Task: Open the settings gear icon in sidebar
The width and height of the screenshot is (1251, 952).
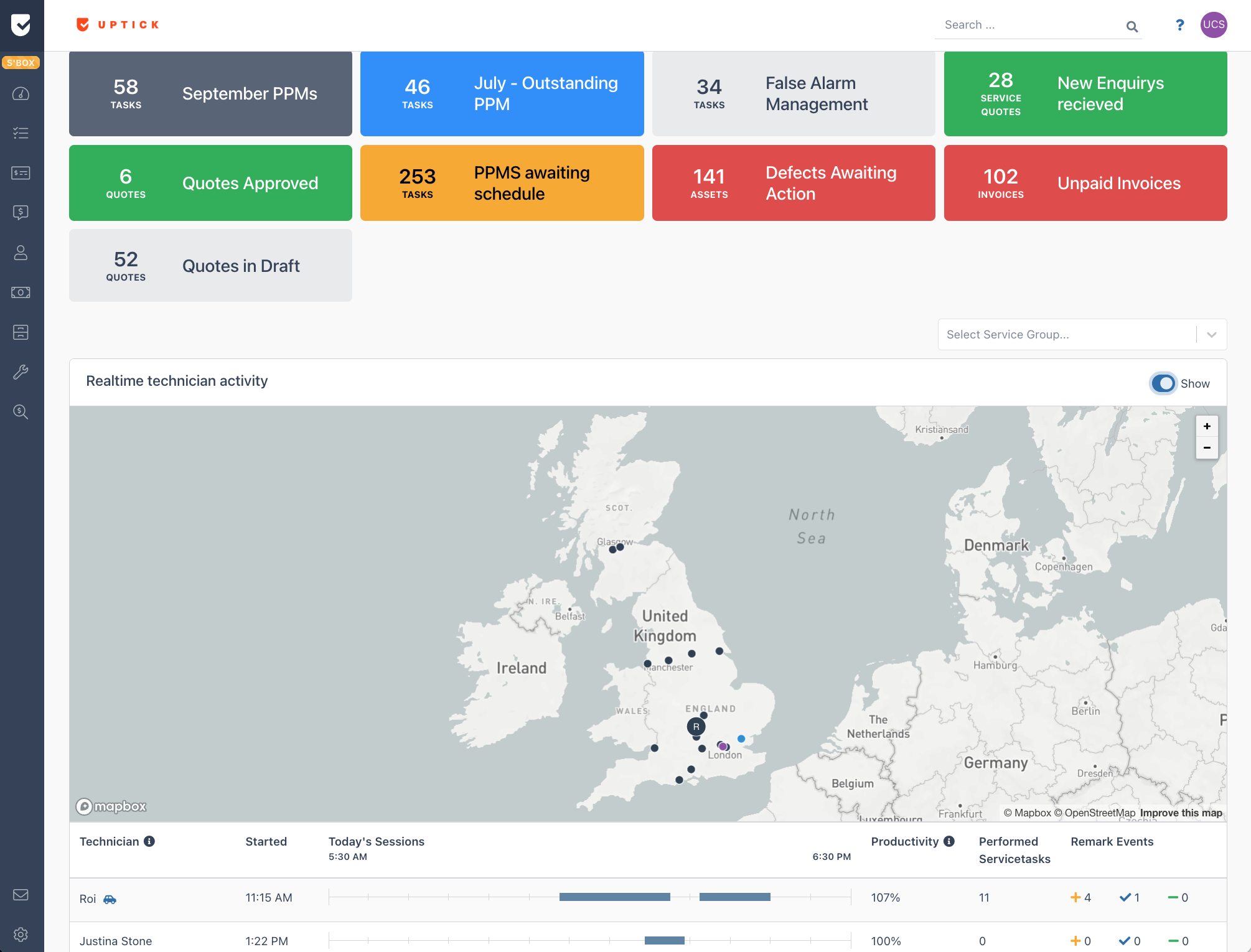Action: pyautogui.click(x=21, y=935)
